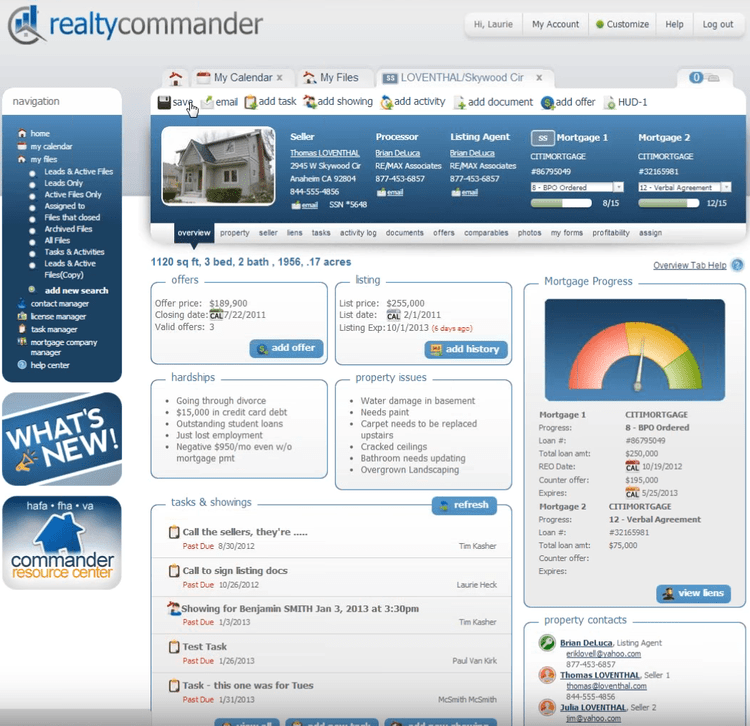The width and height of the screenshot is (750, 726).
Task: Open the Call to sign listing docs task
Action: coord(235,571)
